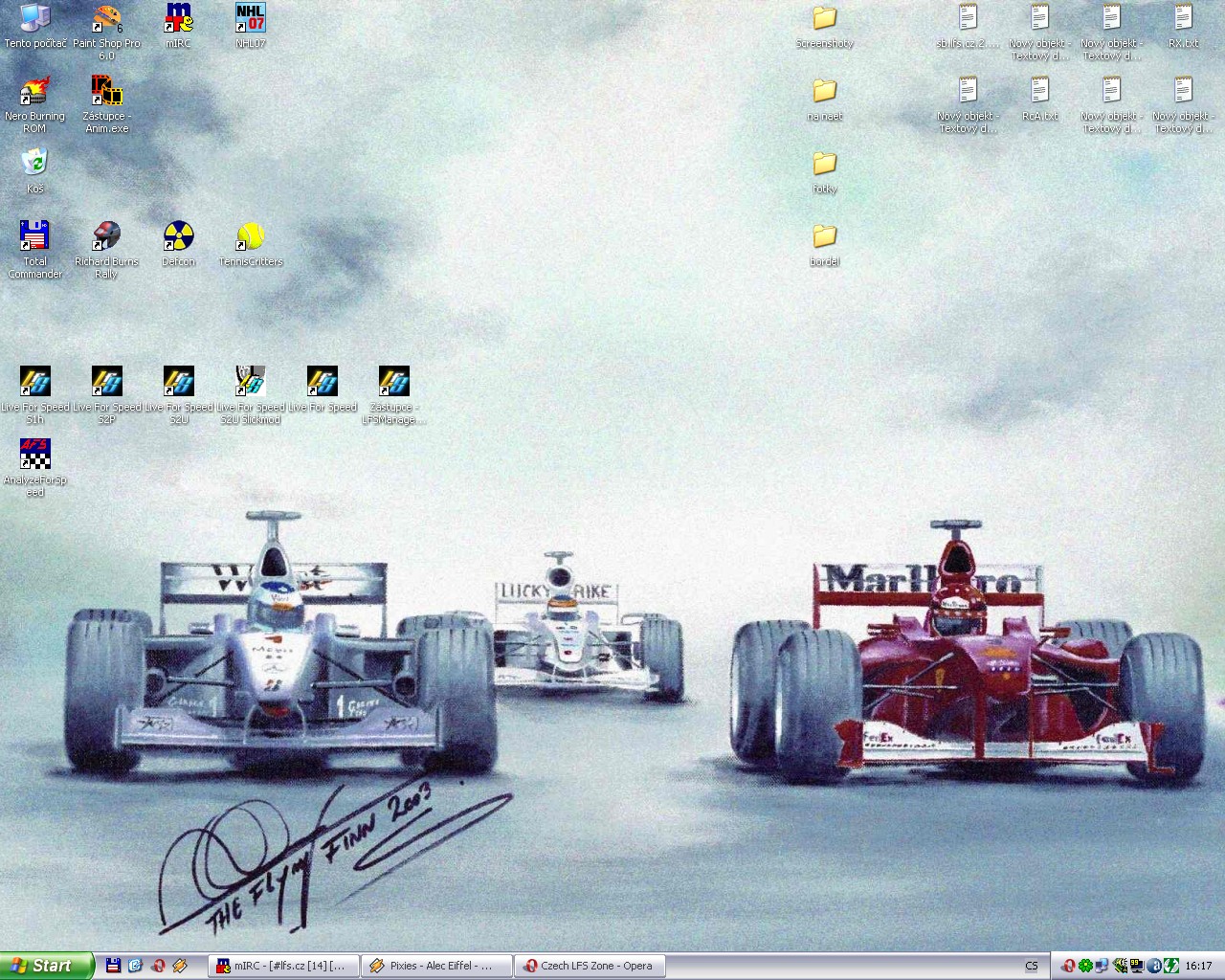Open the CS language indicator

[1032, 966]
